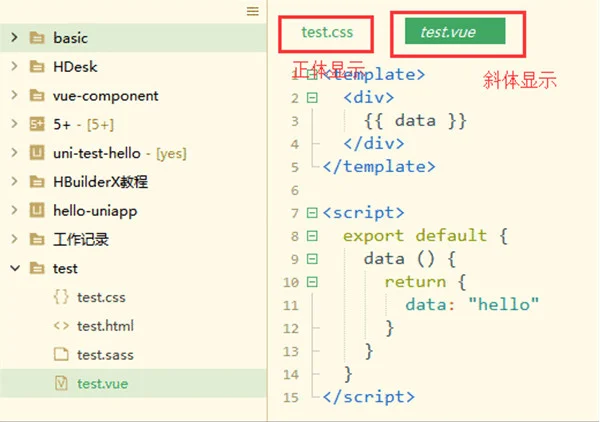Select the 5+ project label

(x=62, y=124)
